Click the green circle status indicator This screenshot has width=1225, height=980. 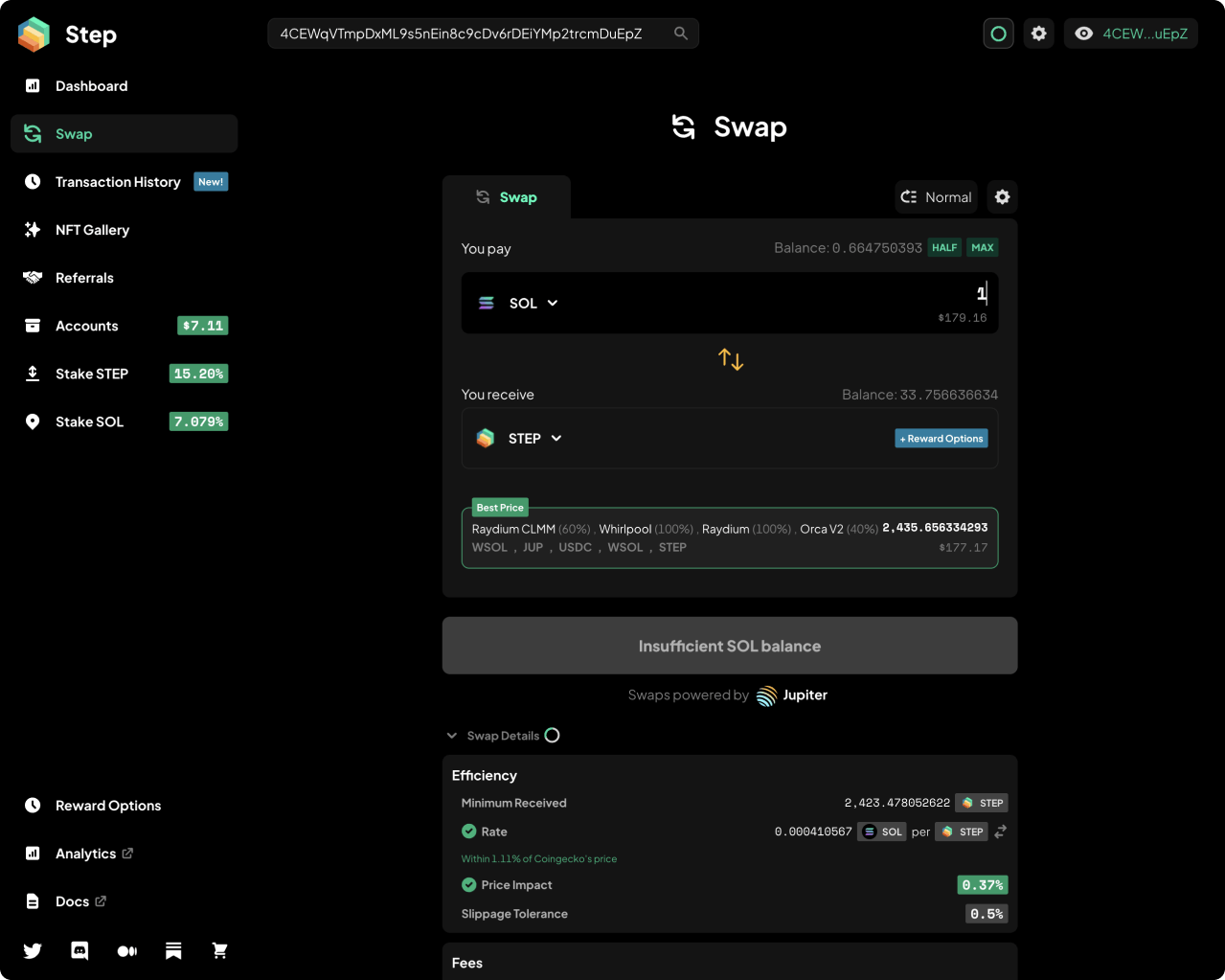[998, 34]
